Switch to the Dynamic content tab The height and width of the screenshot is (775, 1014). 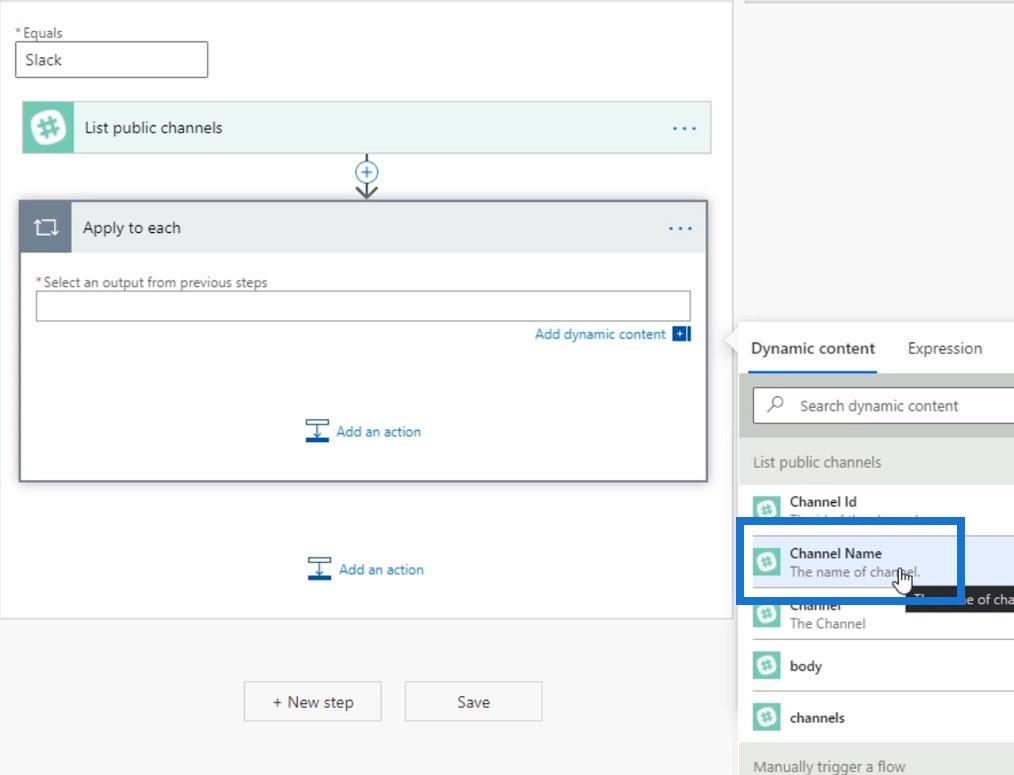pyautogui.click(x=812, y=349)
